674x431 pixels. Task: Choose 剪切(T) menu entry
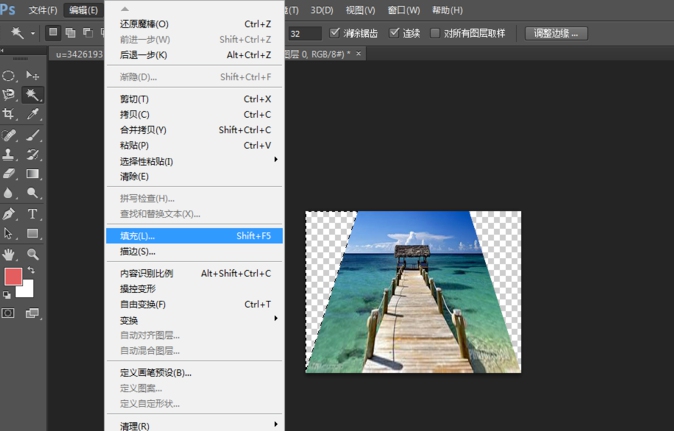[x=194, y=99]
